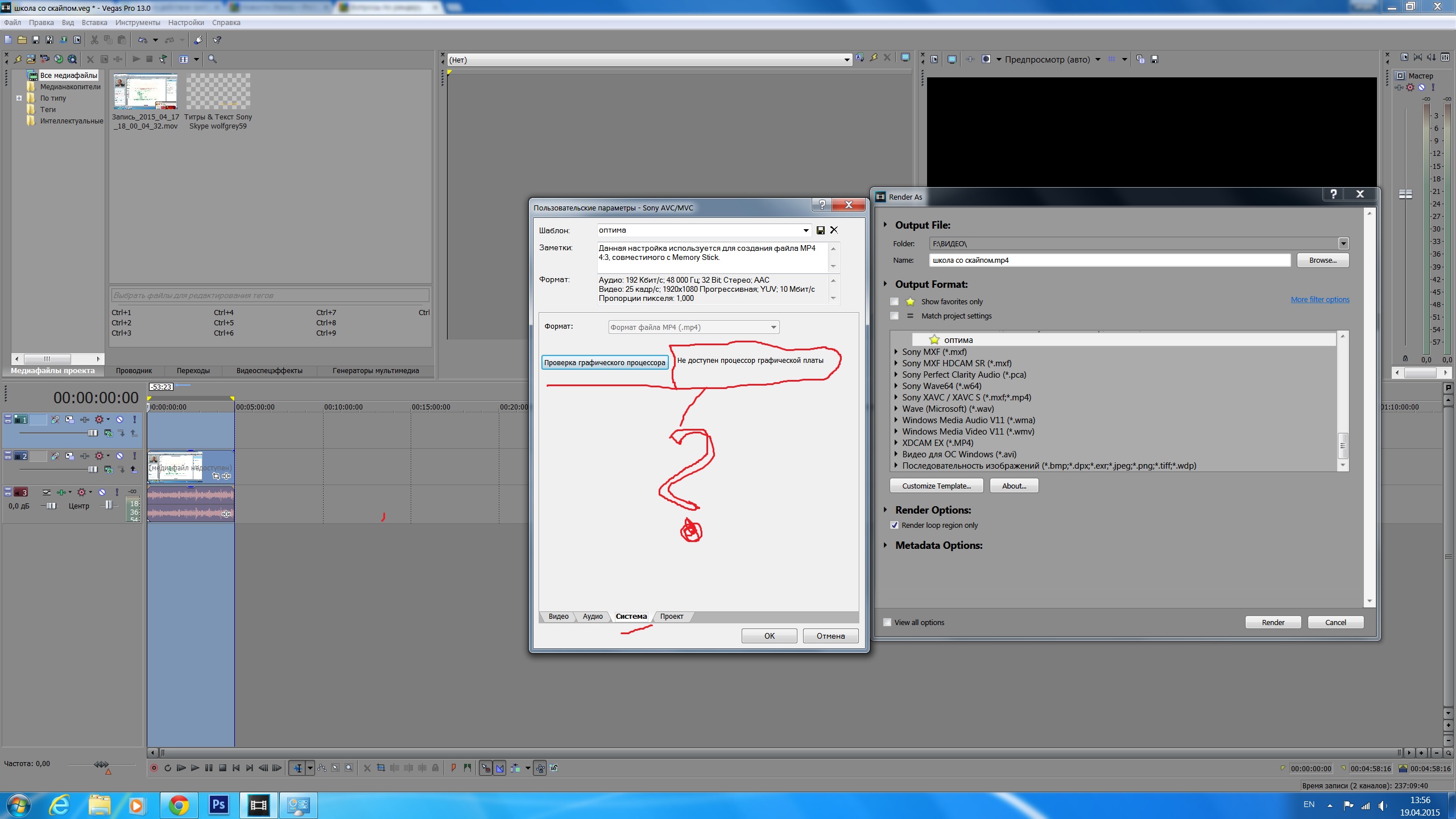1456x819 pixels.
Task: Open the Настройки menu
Action: pyautogui.click(x=186, y=23)
